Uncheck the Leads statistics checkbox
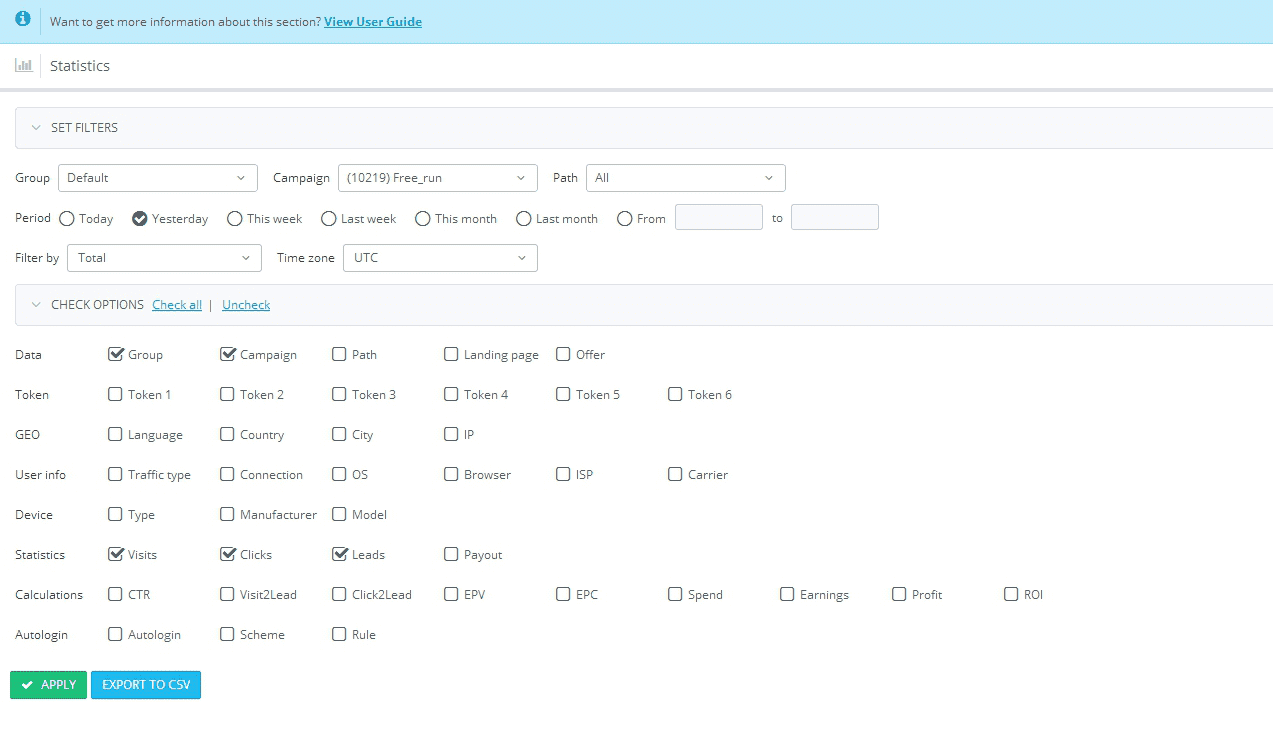The height and width of the screenshot is (734, 1273). click(x=339, y=554)
